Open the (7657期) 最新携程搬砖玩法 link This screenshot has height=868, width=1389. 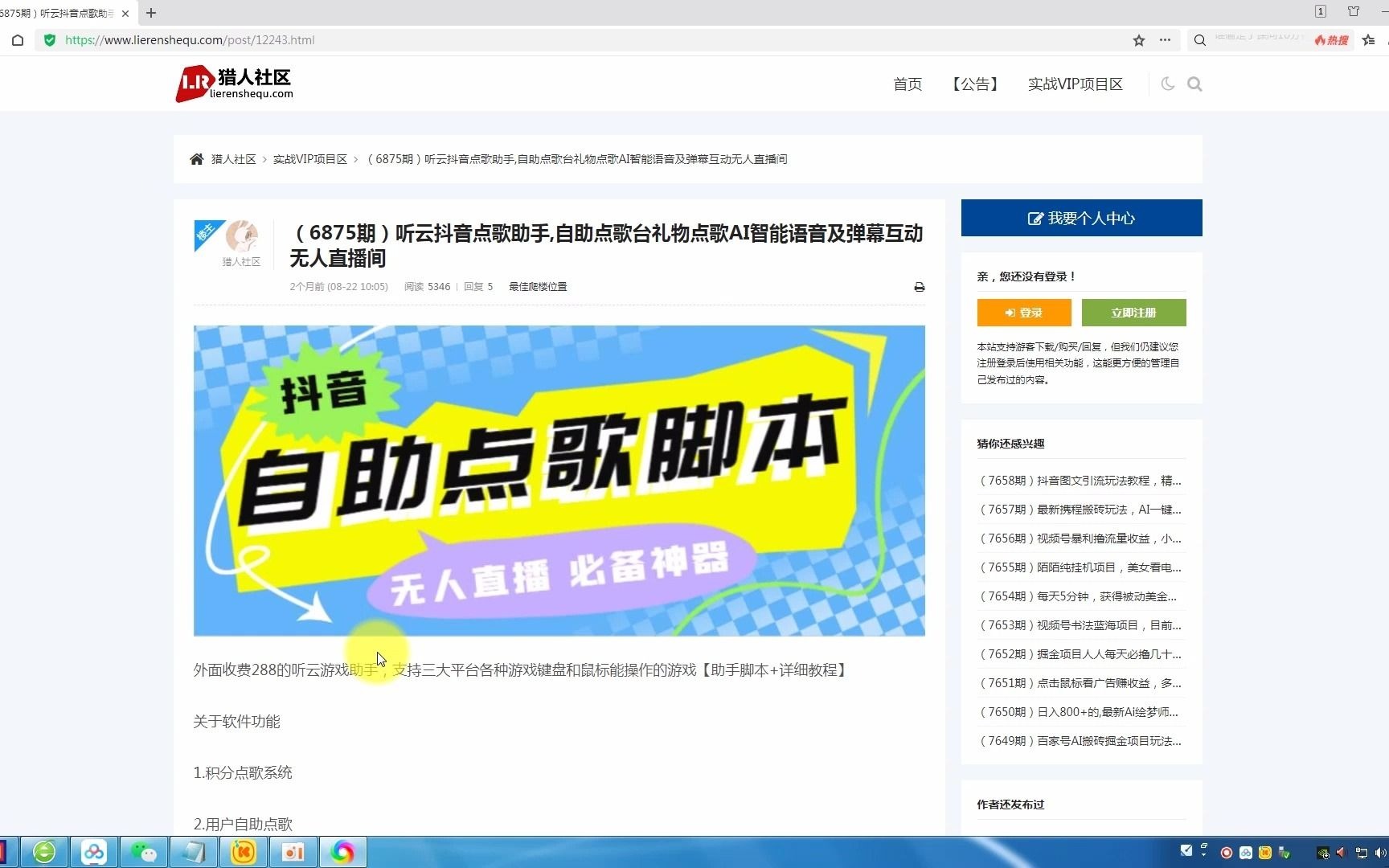pyautogui.click(x=1080, y=510)
